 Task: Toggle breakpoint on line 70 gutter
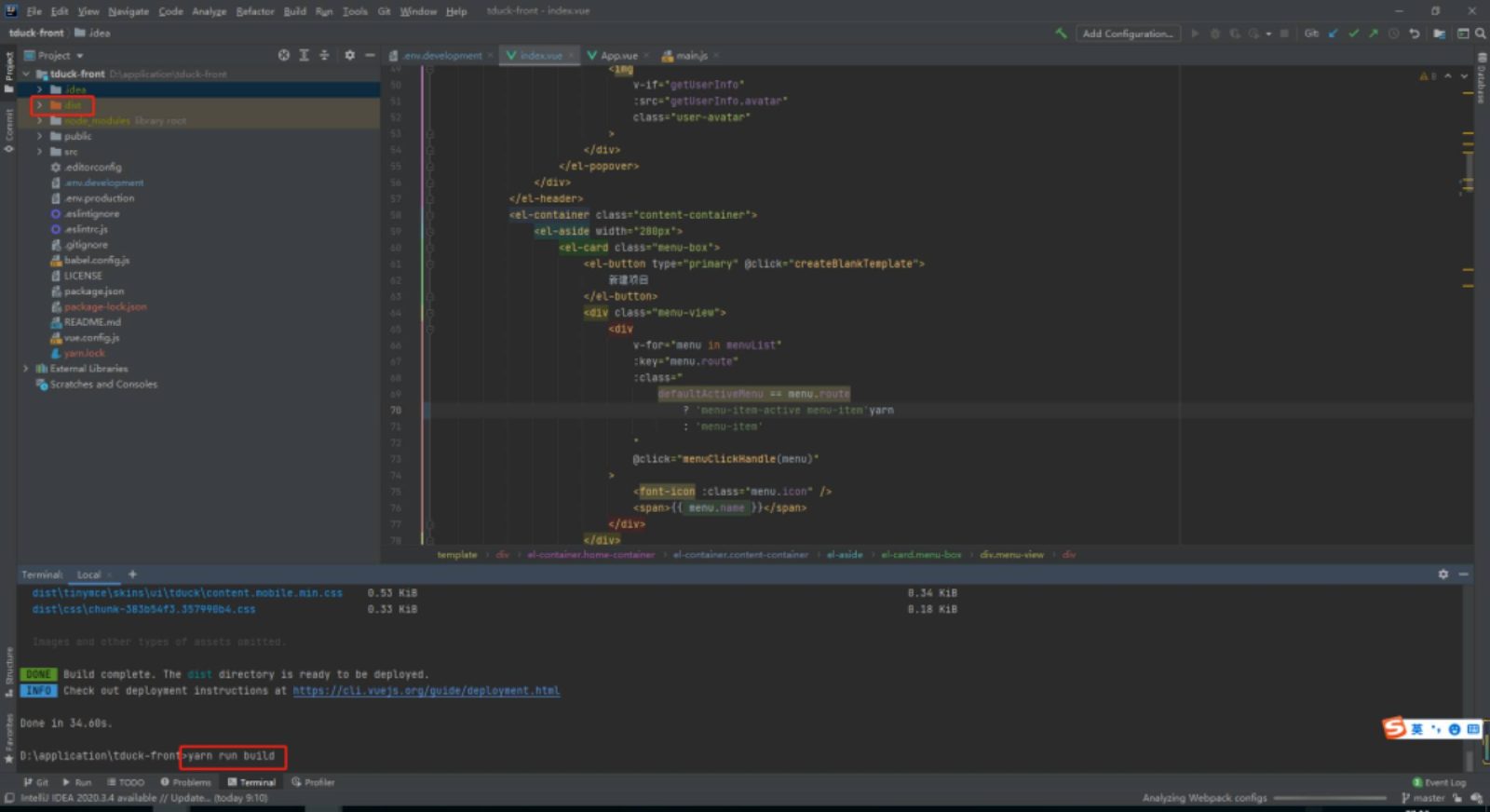pyautogui.click(x=410, y=410)
